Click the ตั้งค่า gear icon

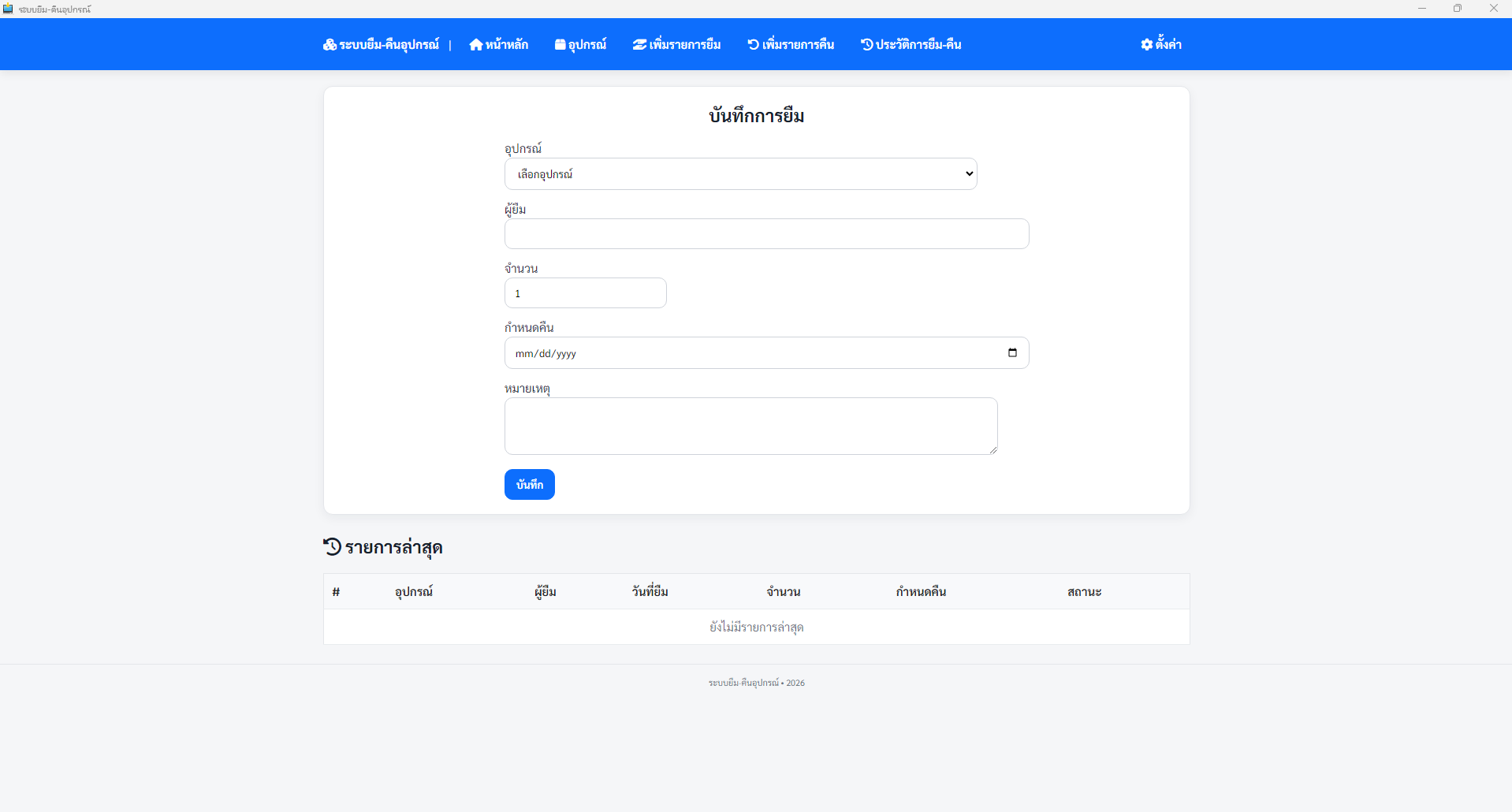coord(1146,45)
